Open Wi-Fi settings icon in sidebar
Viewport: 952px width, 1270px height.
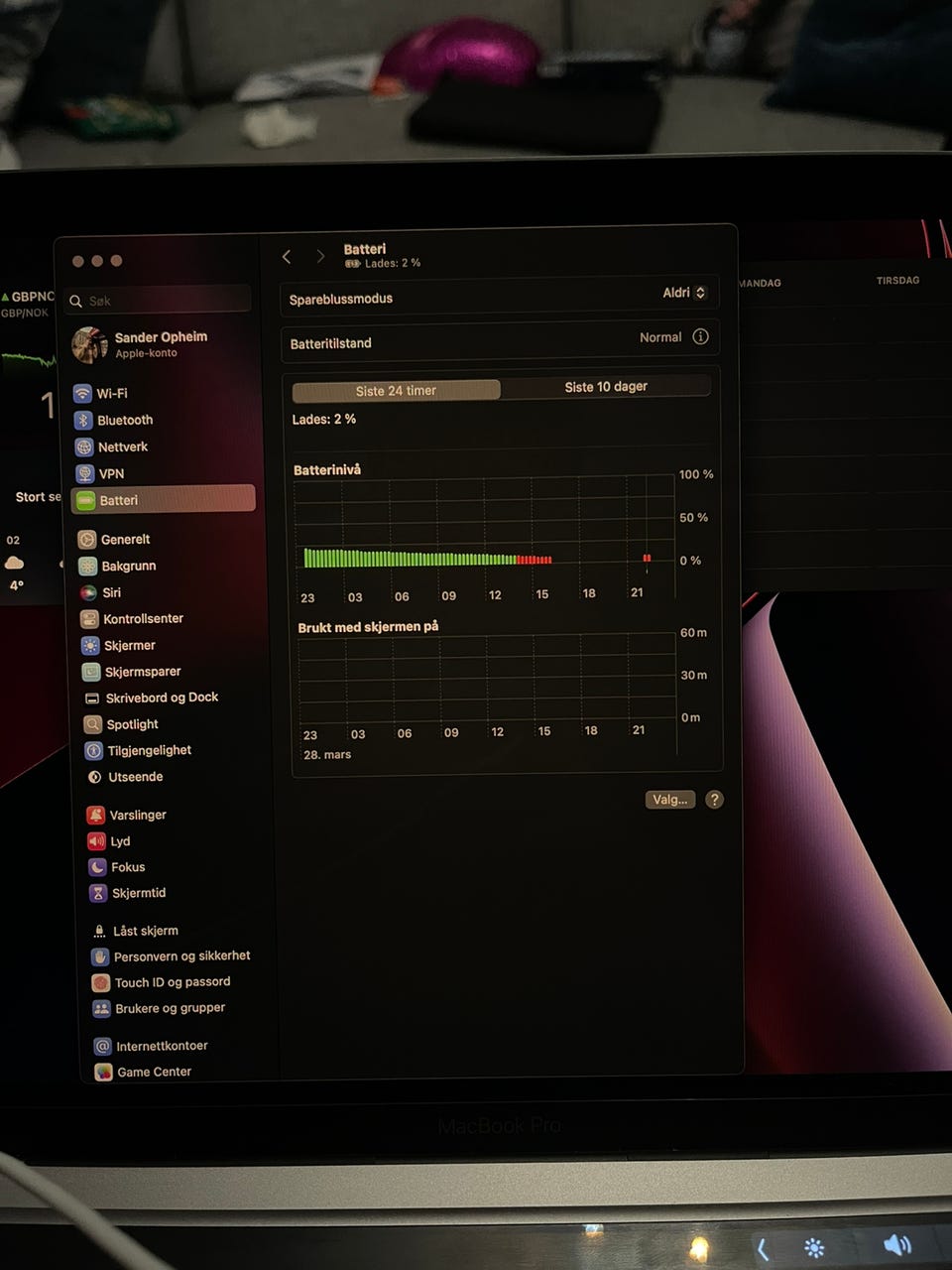pos(83,393)
